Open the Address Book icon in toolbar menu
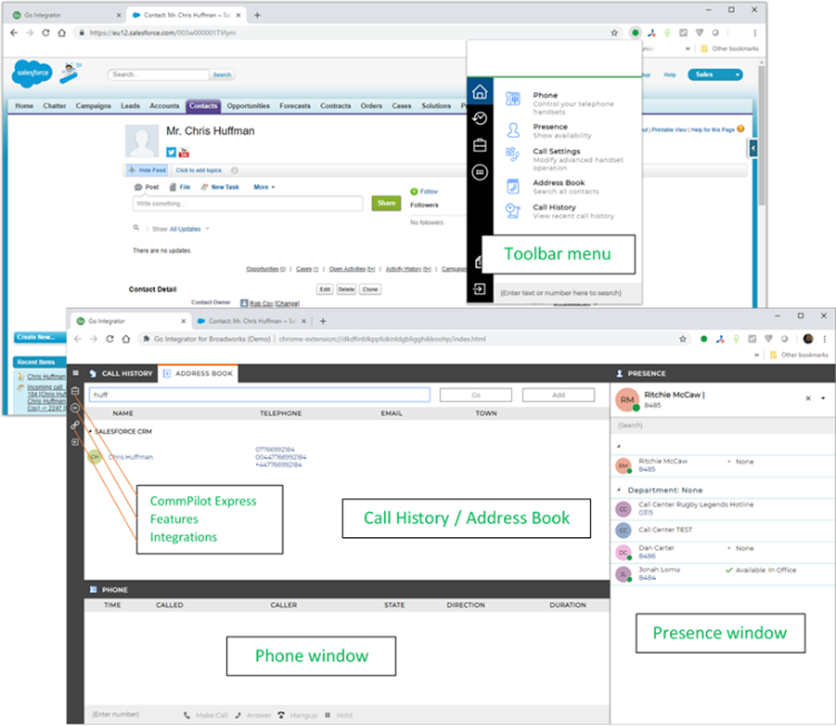 (x=513, y=186)
